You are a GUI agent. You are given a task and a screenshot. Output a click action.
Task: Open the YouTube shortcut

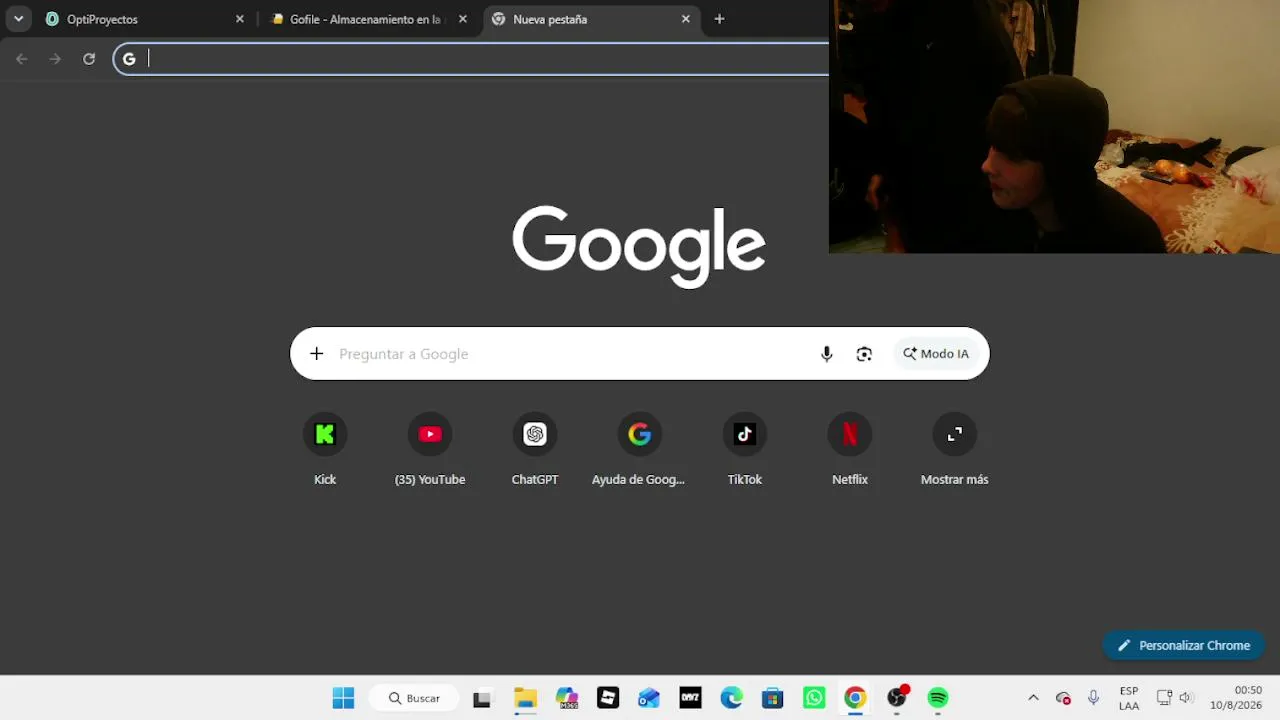[430, 449]
